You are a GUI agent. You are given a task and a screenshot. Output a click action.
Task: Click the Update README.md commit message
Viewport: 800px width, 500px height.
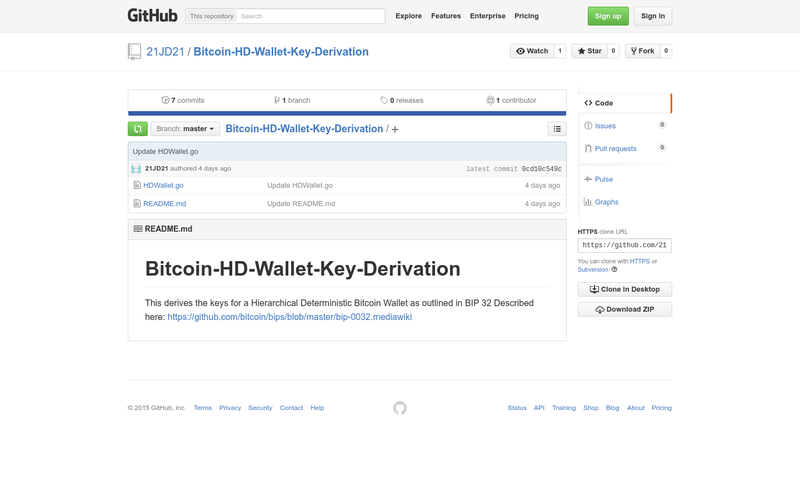(x=301, y=204)
